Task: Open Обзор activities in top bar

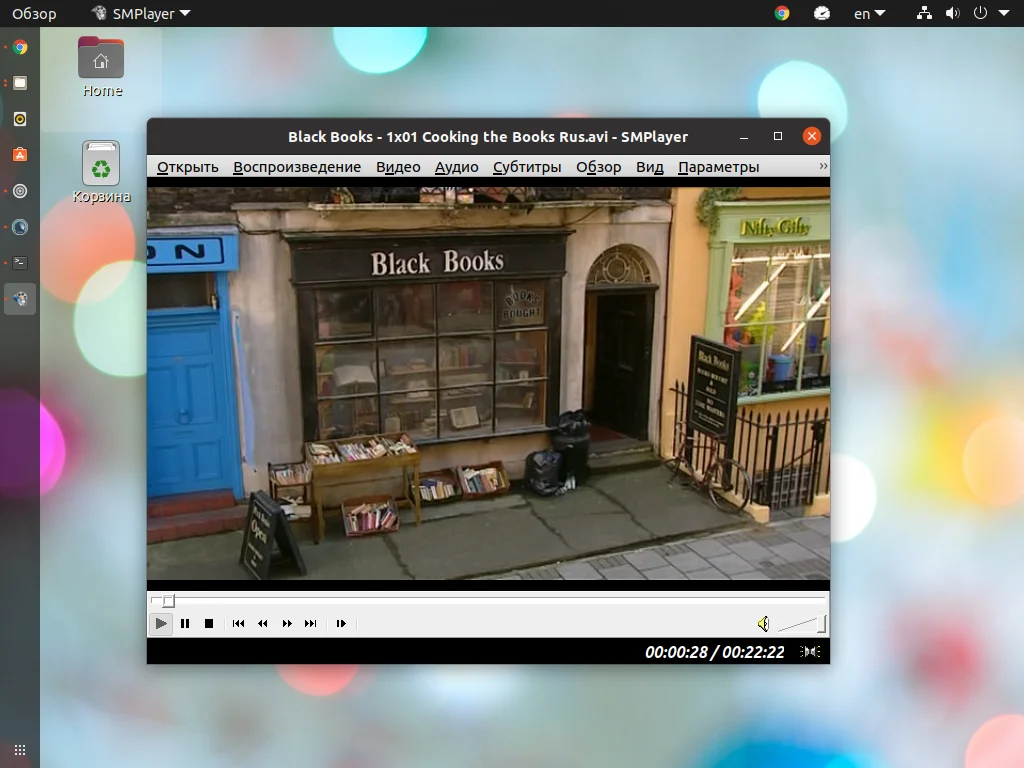Action: pos(34,13)
